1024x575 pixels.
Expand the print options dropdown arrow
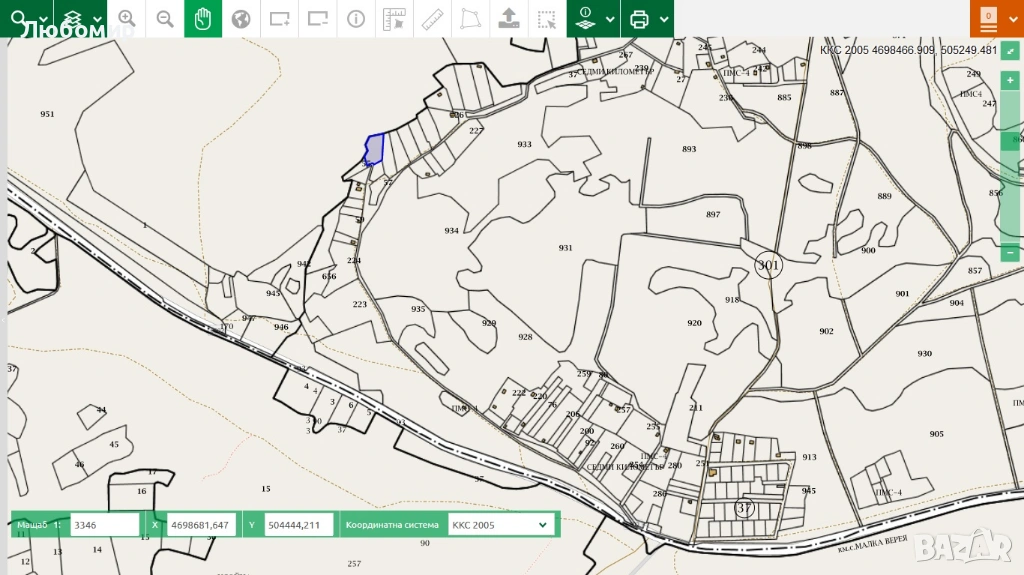click(664, 19)
